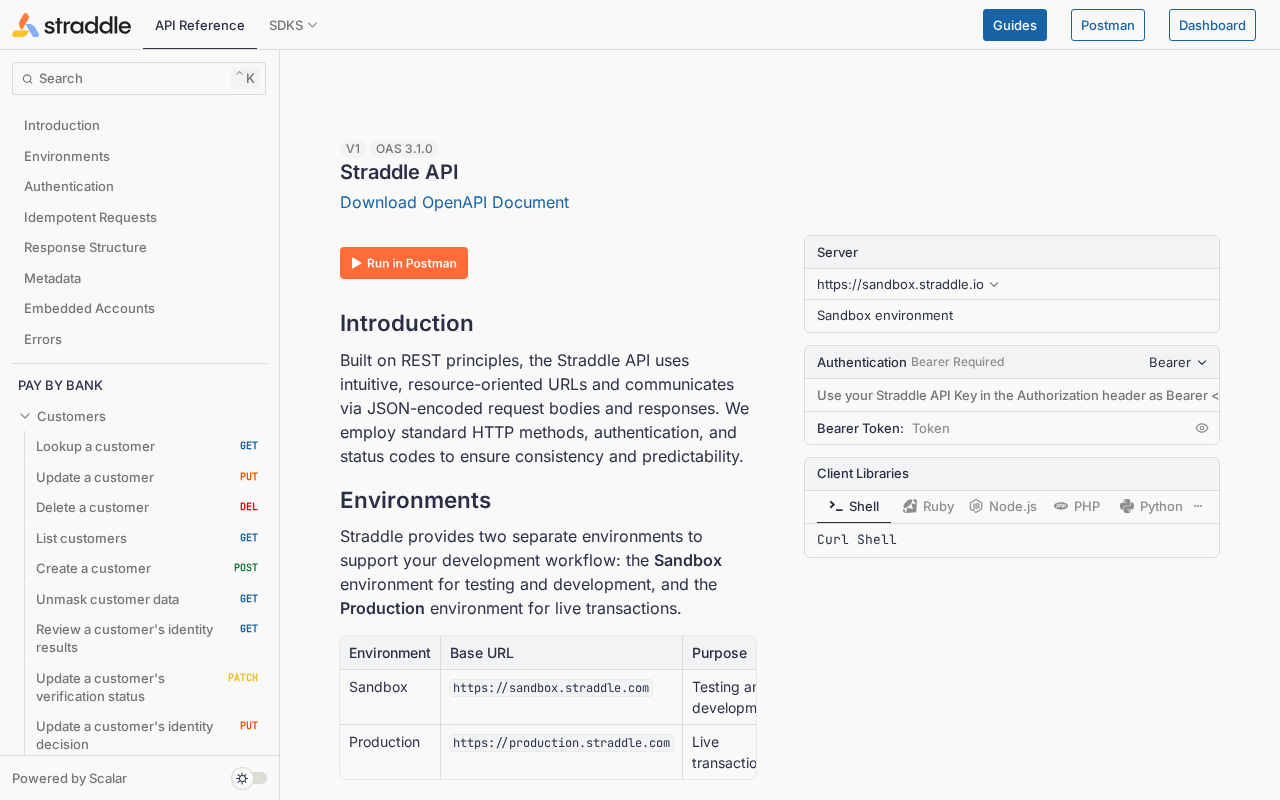This screenshot has width=1280, height=800.
Task: Select the PHP client library icon
Action: pos(1061,507)
